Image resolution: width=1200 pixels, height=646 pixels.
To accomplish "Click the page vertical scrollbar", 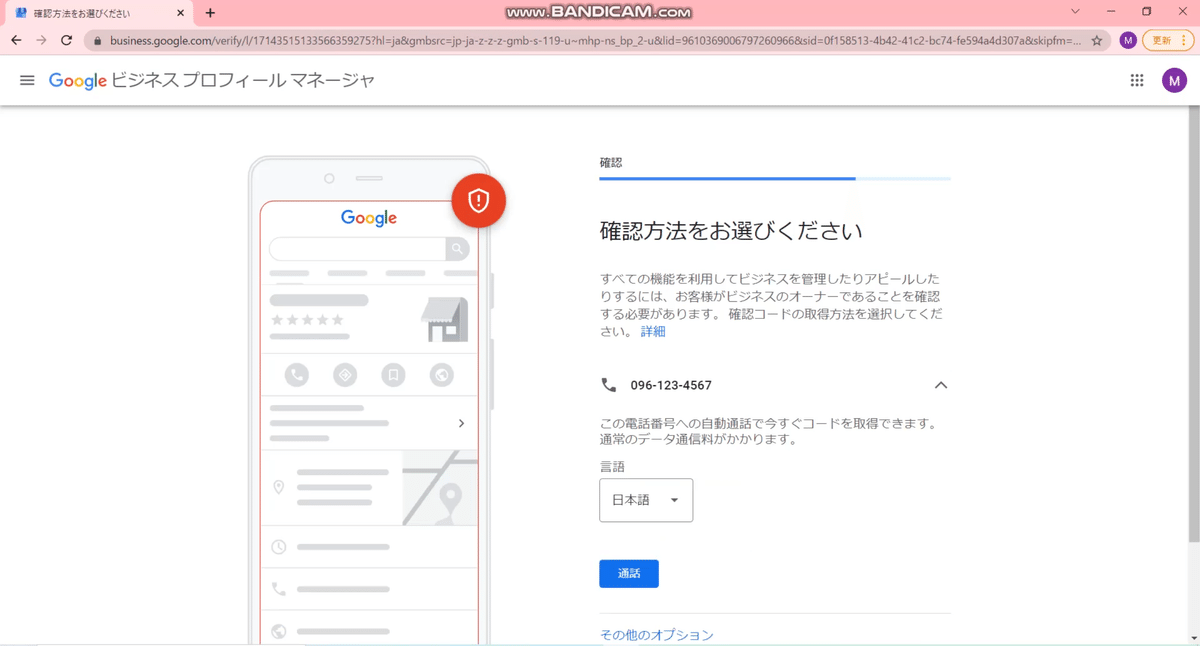I will tap(1193, 325).
